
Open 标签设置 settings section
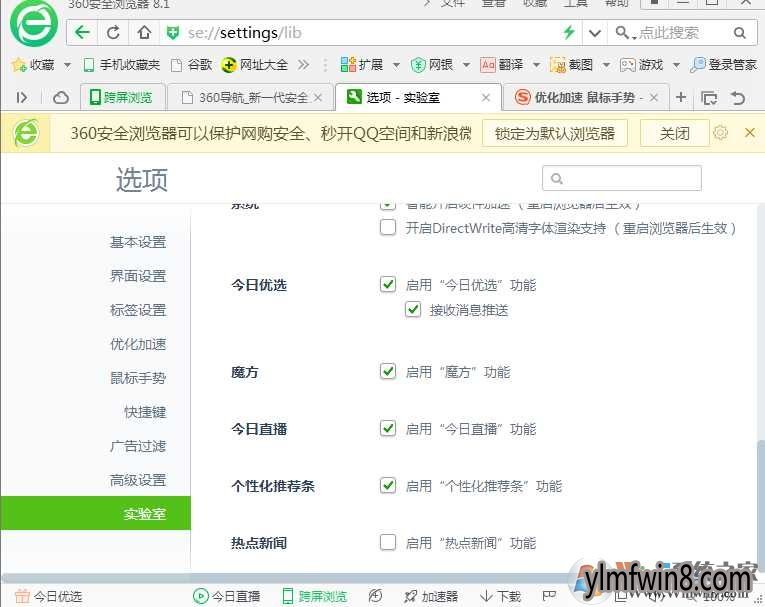point(138,310)
